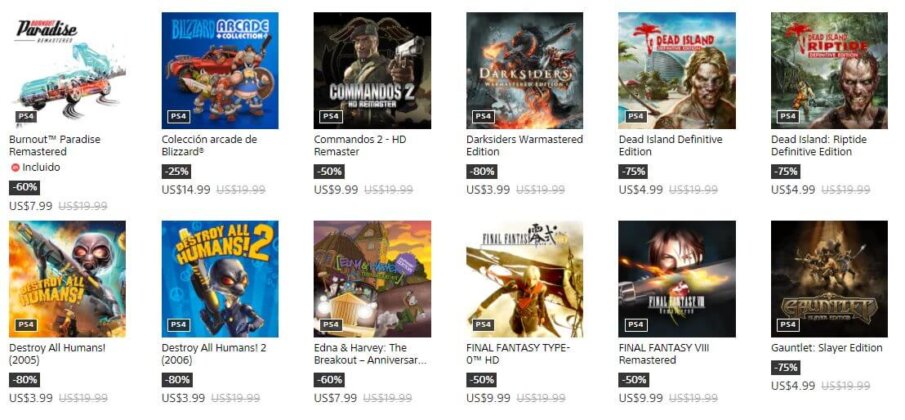Select the Commandos 2 HD Remaster thumbnail
The height and width of the screenshot is (420, 905).
click(372, 70)
